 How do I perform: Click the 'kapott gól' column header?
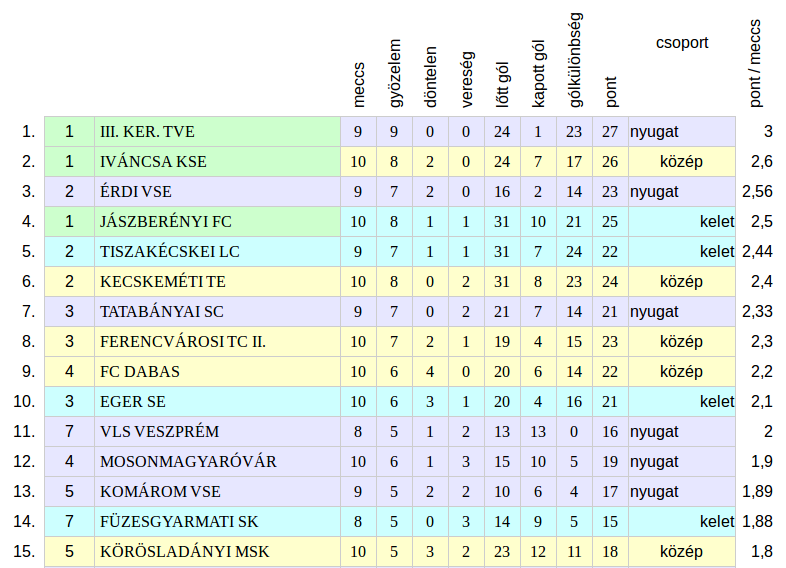[x=538, y=74]
